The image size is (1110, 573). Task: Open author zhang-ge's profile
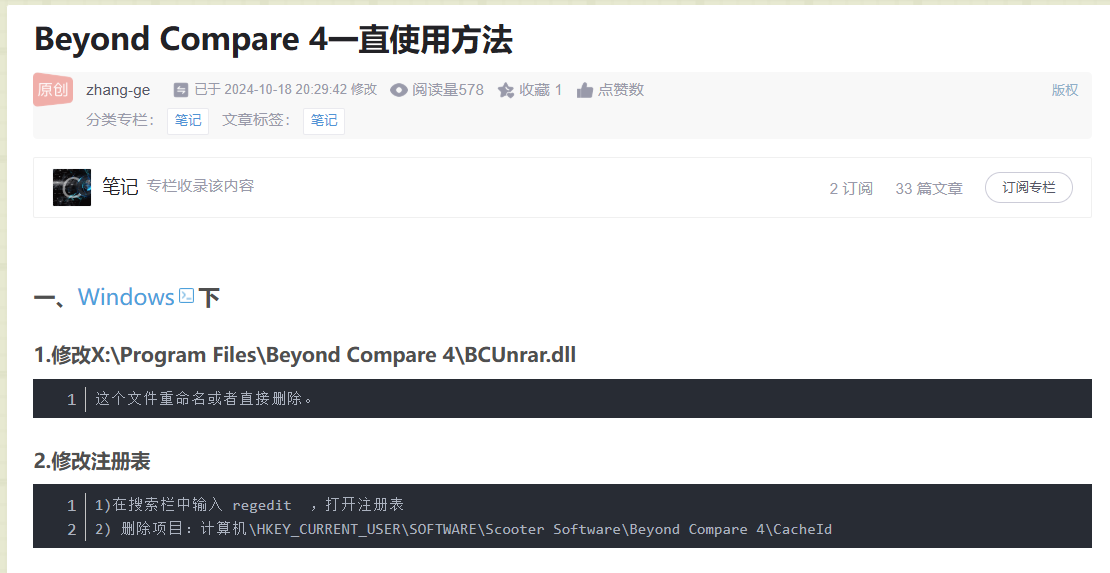[118, 90]
